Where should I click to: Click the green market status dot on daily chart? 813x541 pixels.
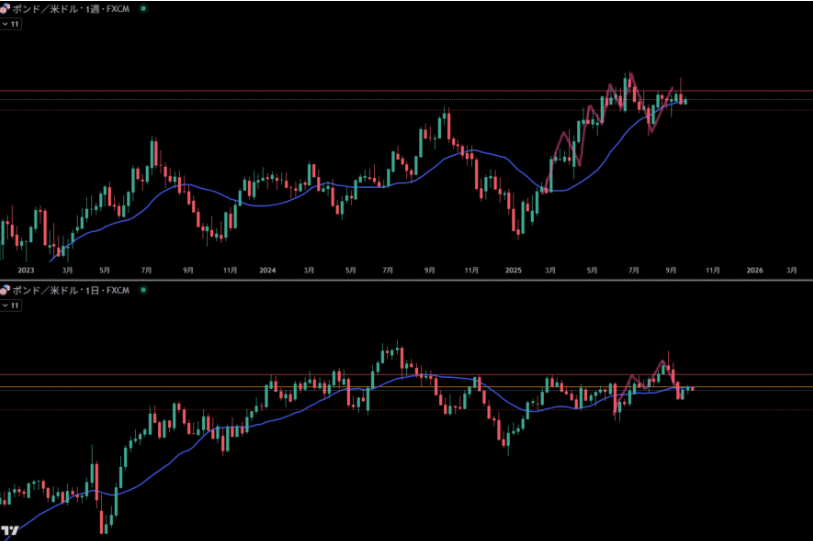[x=144, y=290]
